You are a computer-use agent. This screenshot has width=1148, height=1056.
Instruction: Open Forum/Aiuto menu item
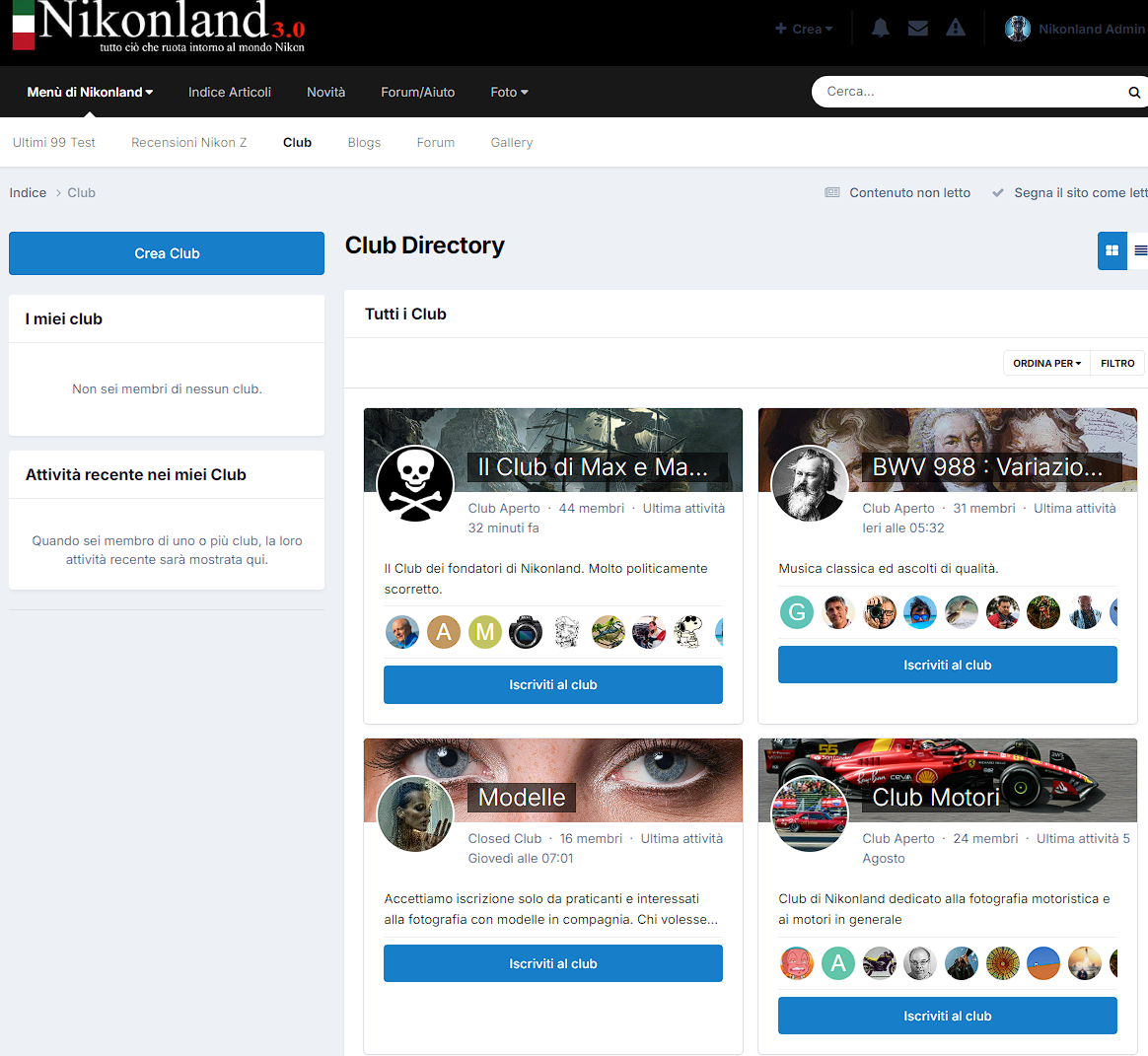tap(417, 93)
